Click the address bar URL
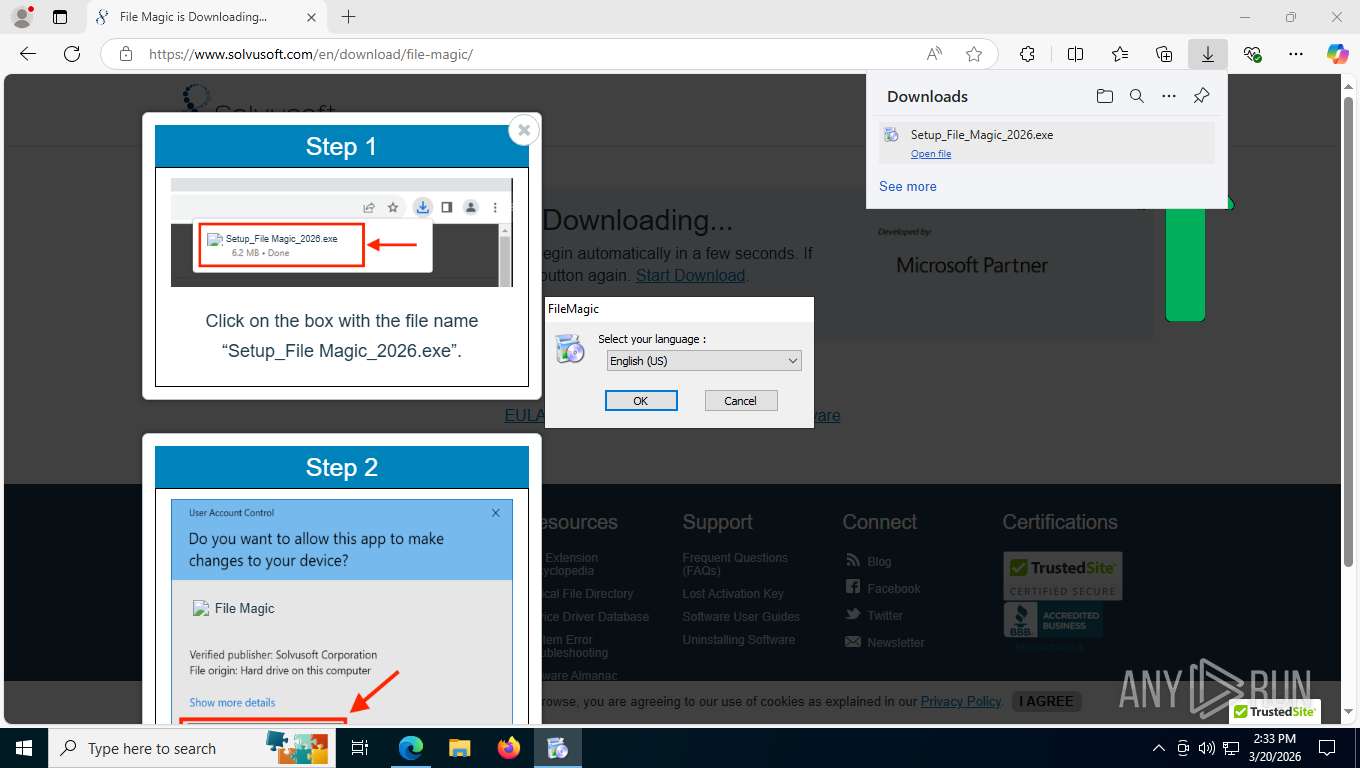Screen dimensions: 1360x768 [311, 54]
